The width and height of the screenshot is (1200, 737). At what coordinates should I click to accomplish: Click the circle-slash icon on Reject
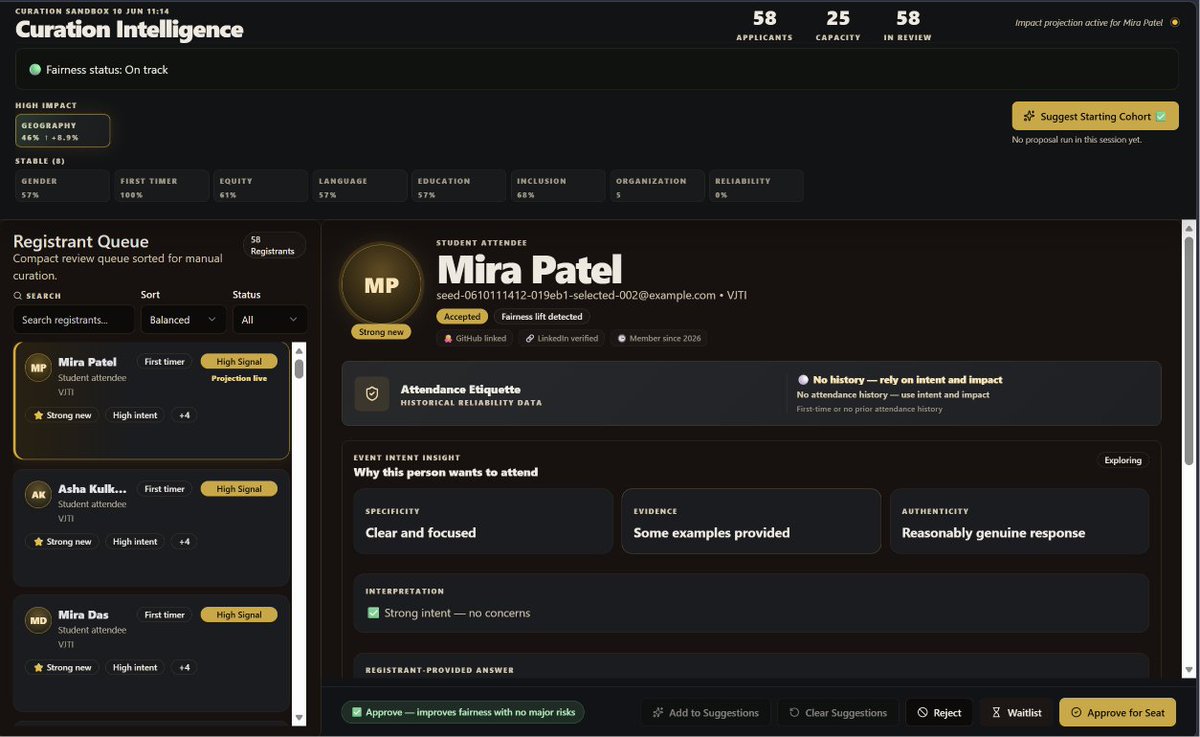pos(922,713)
